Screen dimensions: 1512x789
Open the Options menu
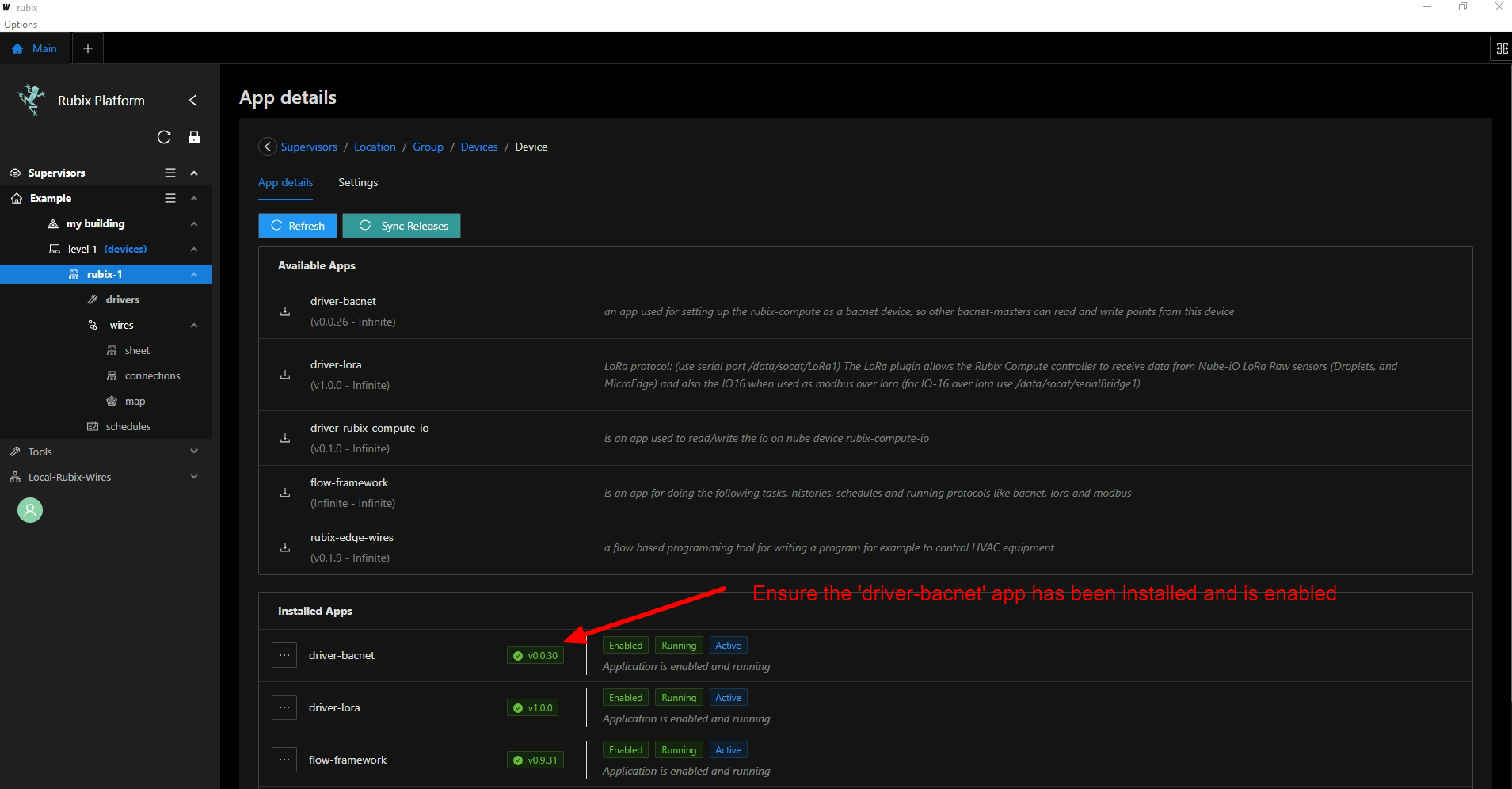[21, 25]
